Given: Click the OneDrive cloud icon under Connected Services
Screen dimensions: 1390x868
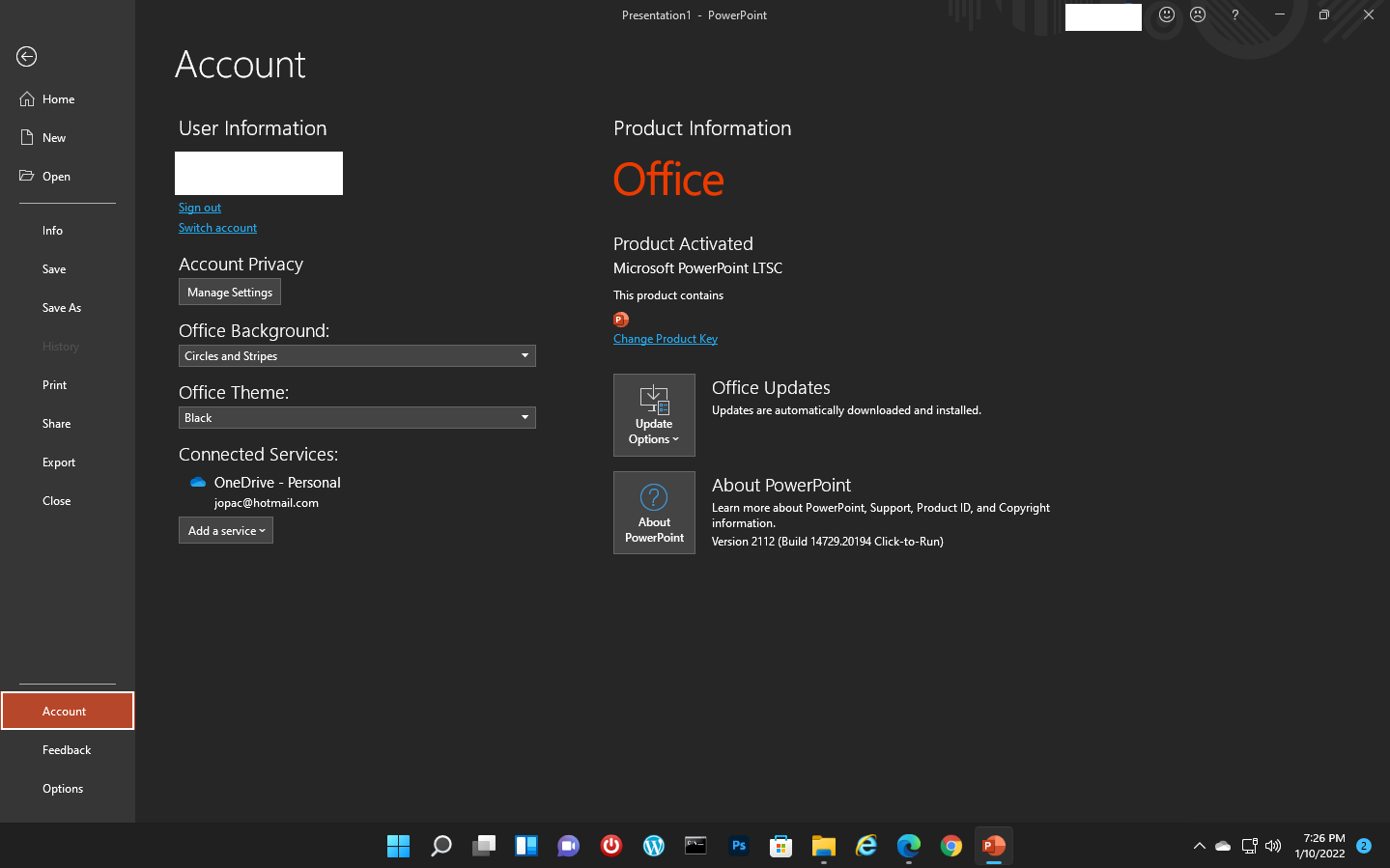Looking at the screenshot, I should [x=198, y=482].
